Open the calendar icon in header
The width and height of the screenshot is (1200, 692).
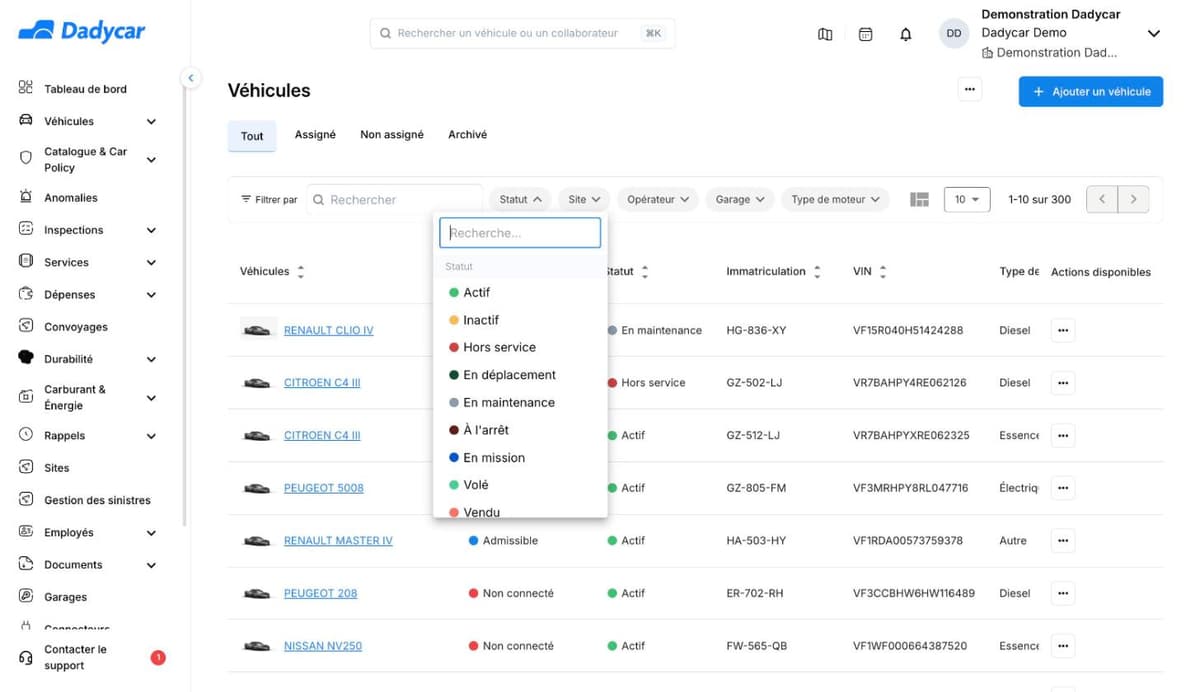pos(866,34)
